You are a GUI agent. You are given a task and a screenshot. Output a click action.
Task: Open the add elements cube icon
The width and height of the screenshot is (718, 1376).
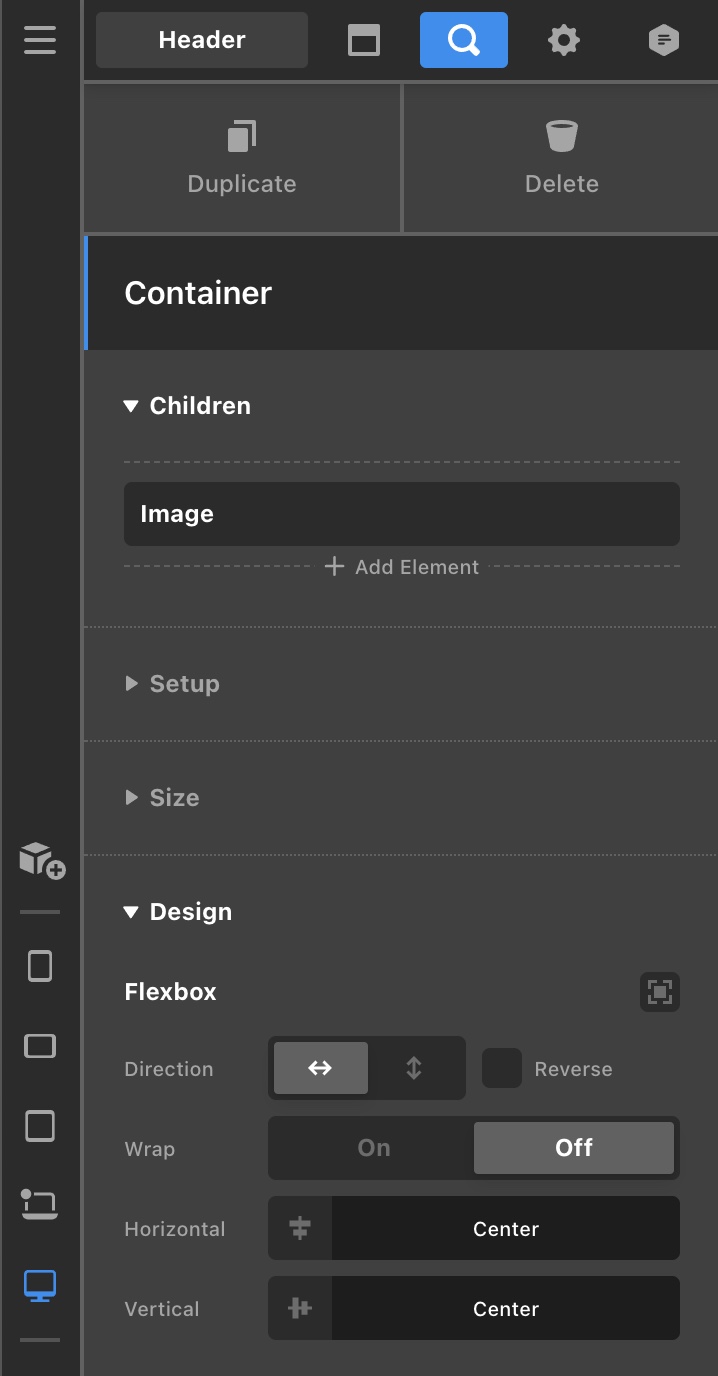click(x=42, y=860)
